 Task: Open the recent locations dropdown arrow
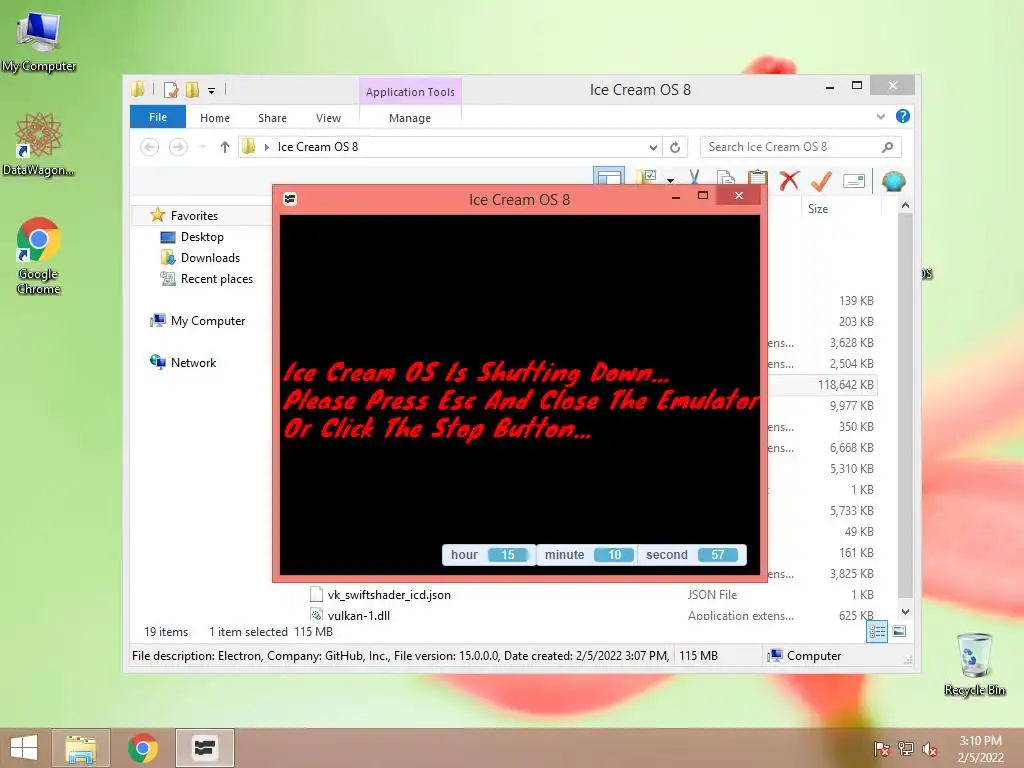pyautogui.click(x=202, y=147)
